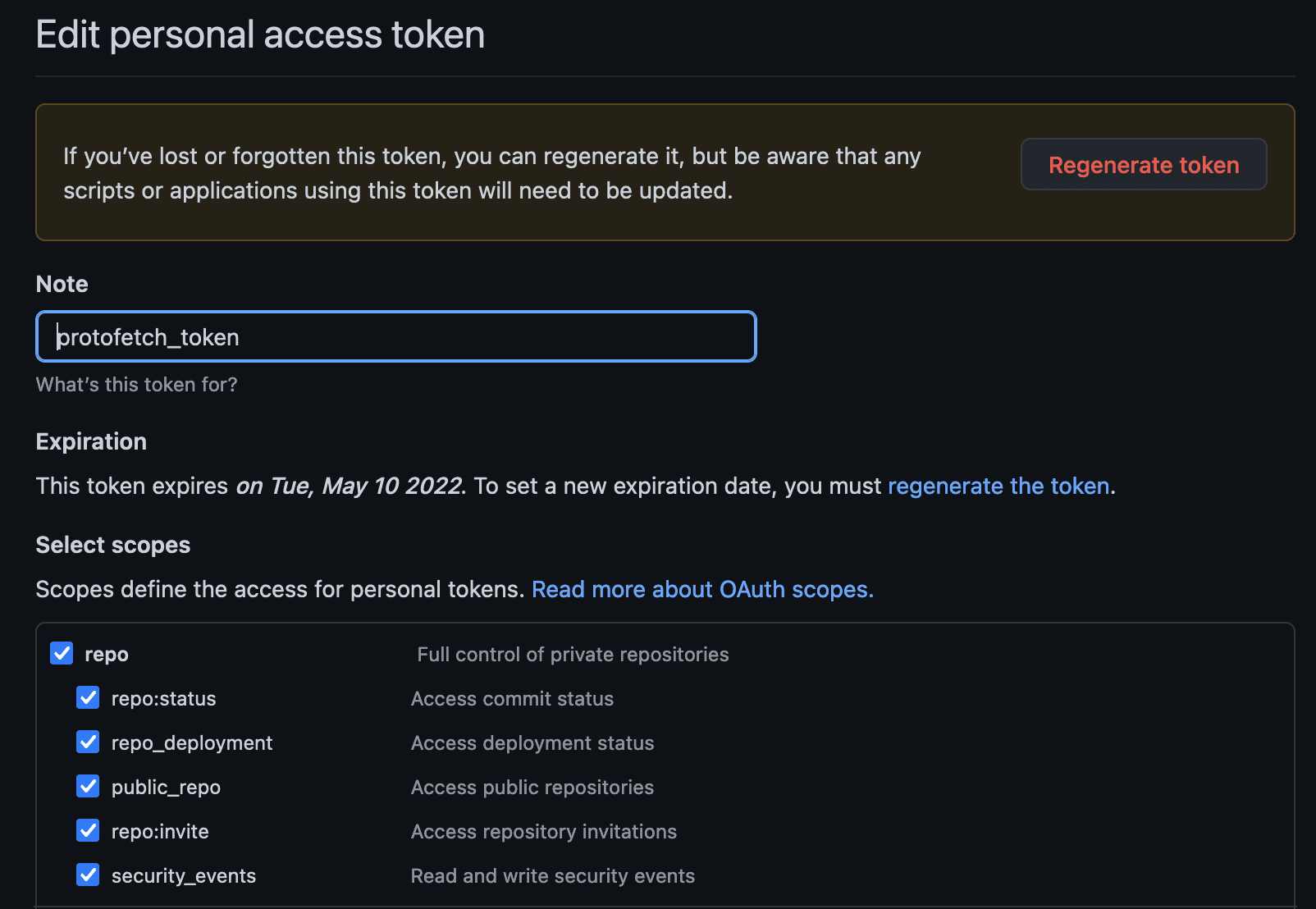Click the Regenerate token button
1316x909 pixels.
[1143, 165]
